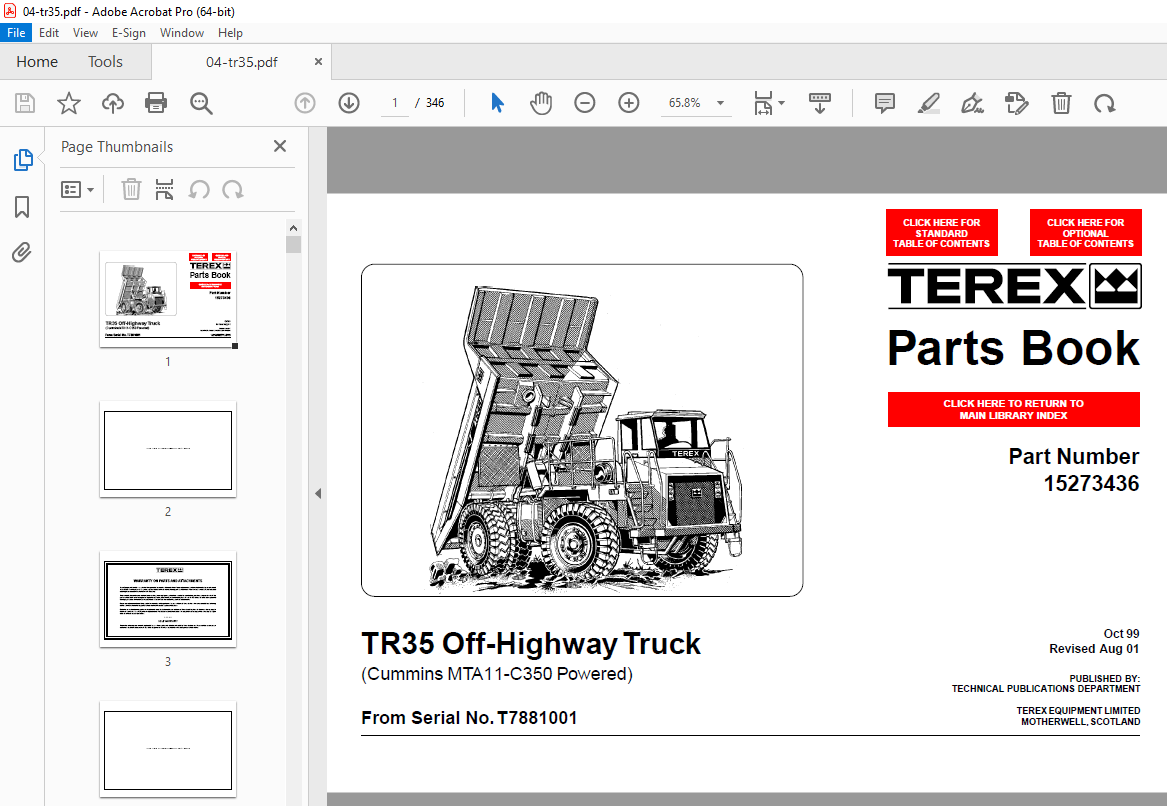Select page 2 thumbnail
Image resolution: width=1167 pixels, height=806 pixels.
tap(168, 450)
